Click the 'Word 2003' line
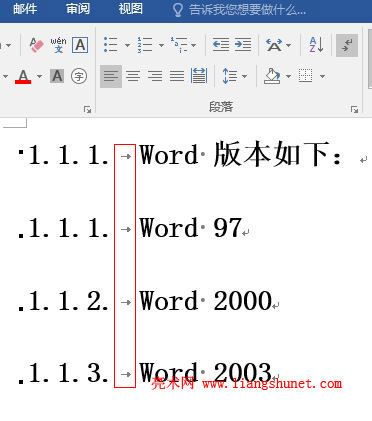Viewport: 372px width, 421px height. pyautogui.click(x=205, y=373)
